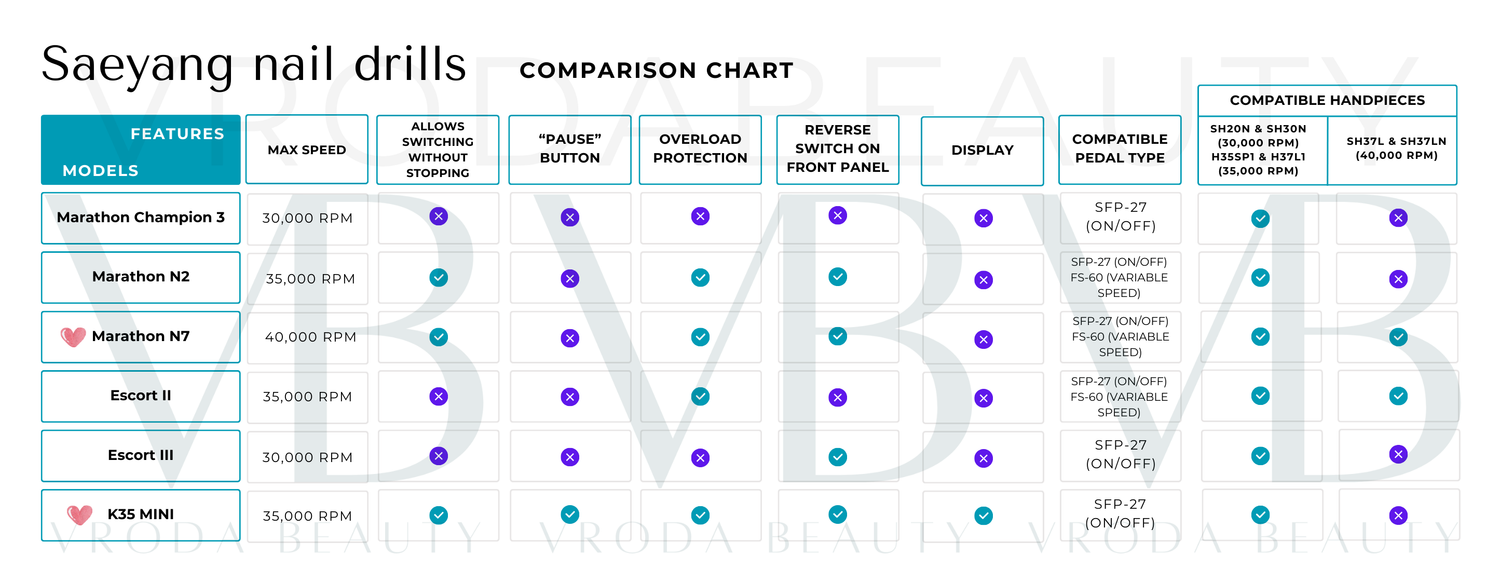Select the Marathon Champion 3 model label

pyautogui.click(x=141, y=217)
